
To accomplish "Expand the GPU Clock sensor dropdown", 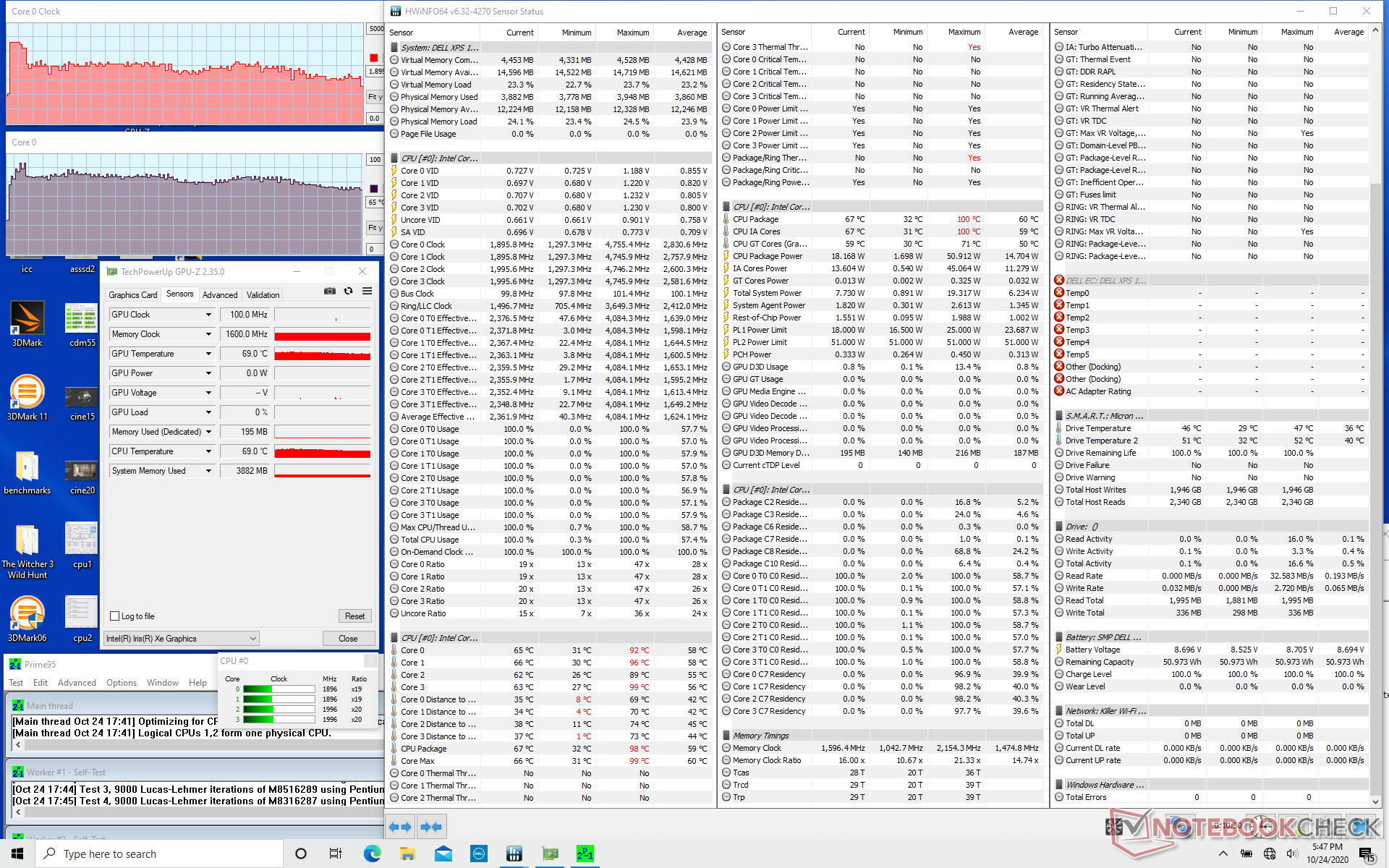I will pyautogui.click(x=208, y=315).
